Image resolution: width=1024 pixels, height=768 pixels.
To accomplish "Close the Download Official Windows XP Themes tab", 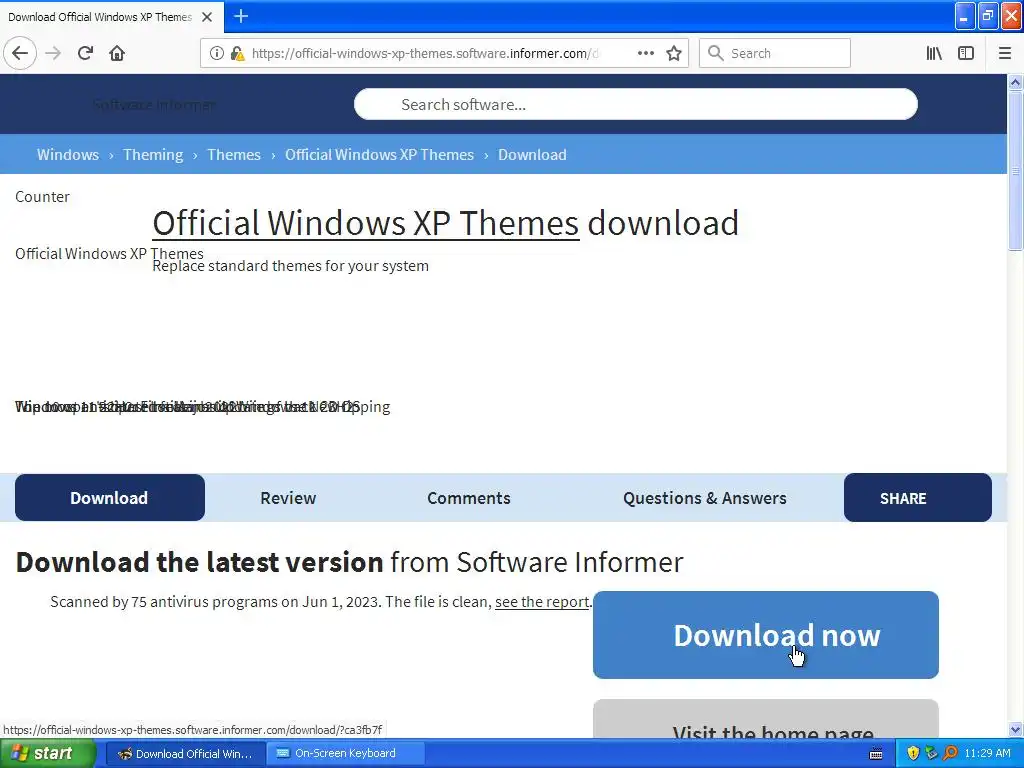I will [207, 17].
